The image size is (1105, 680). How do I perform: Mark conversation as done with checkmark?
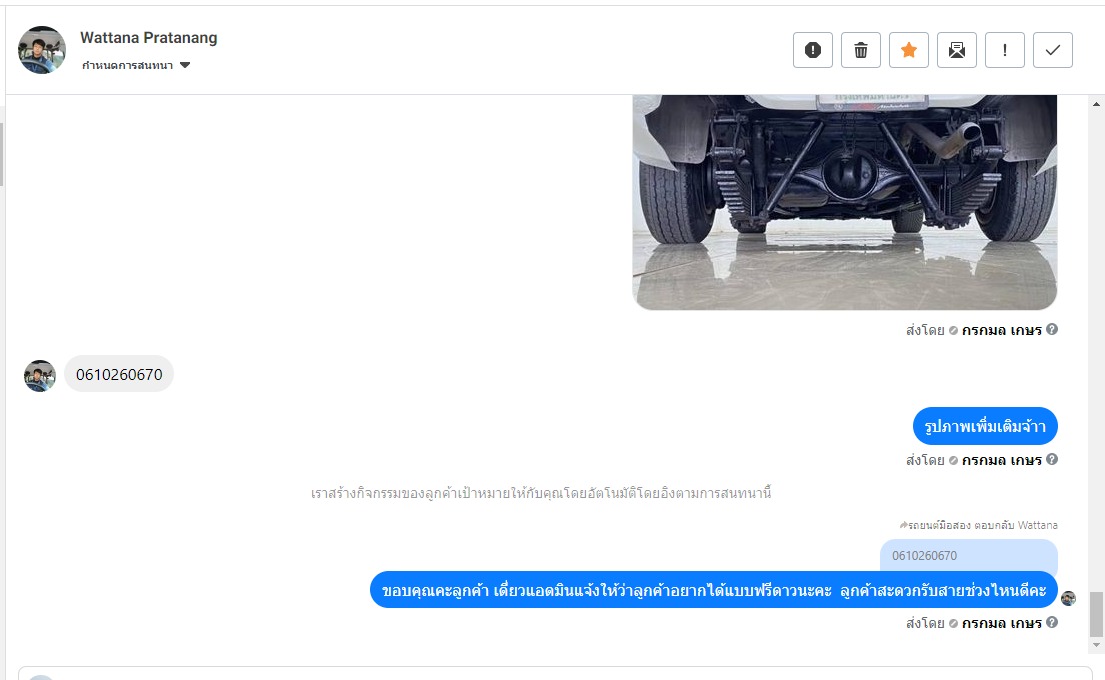1053,50
